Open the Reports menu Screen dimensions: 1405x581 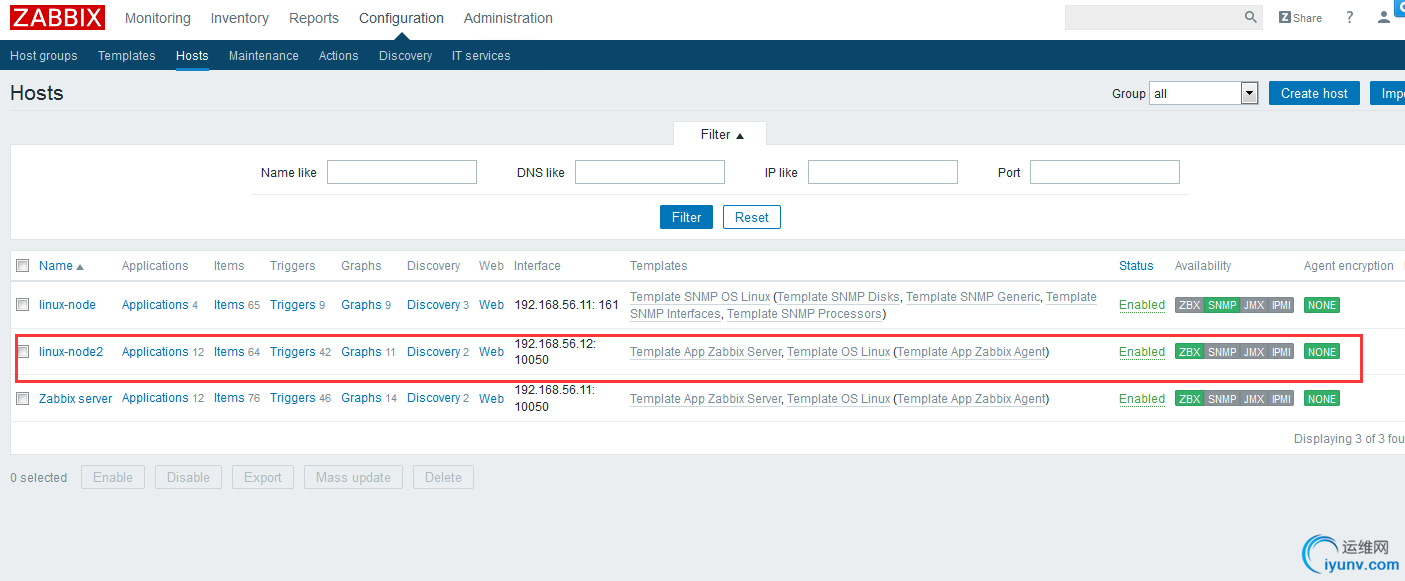(x=314, y=18)
